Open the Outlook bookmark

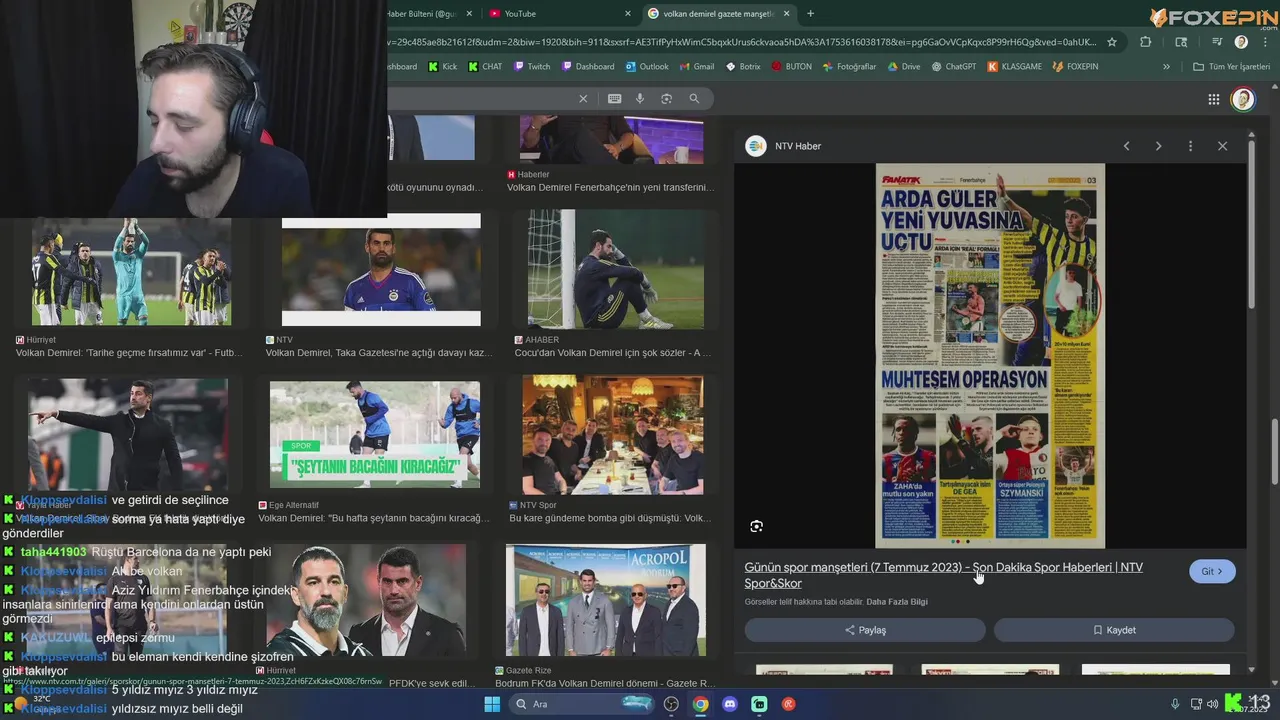646,67
